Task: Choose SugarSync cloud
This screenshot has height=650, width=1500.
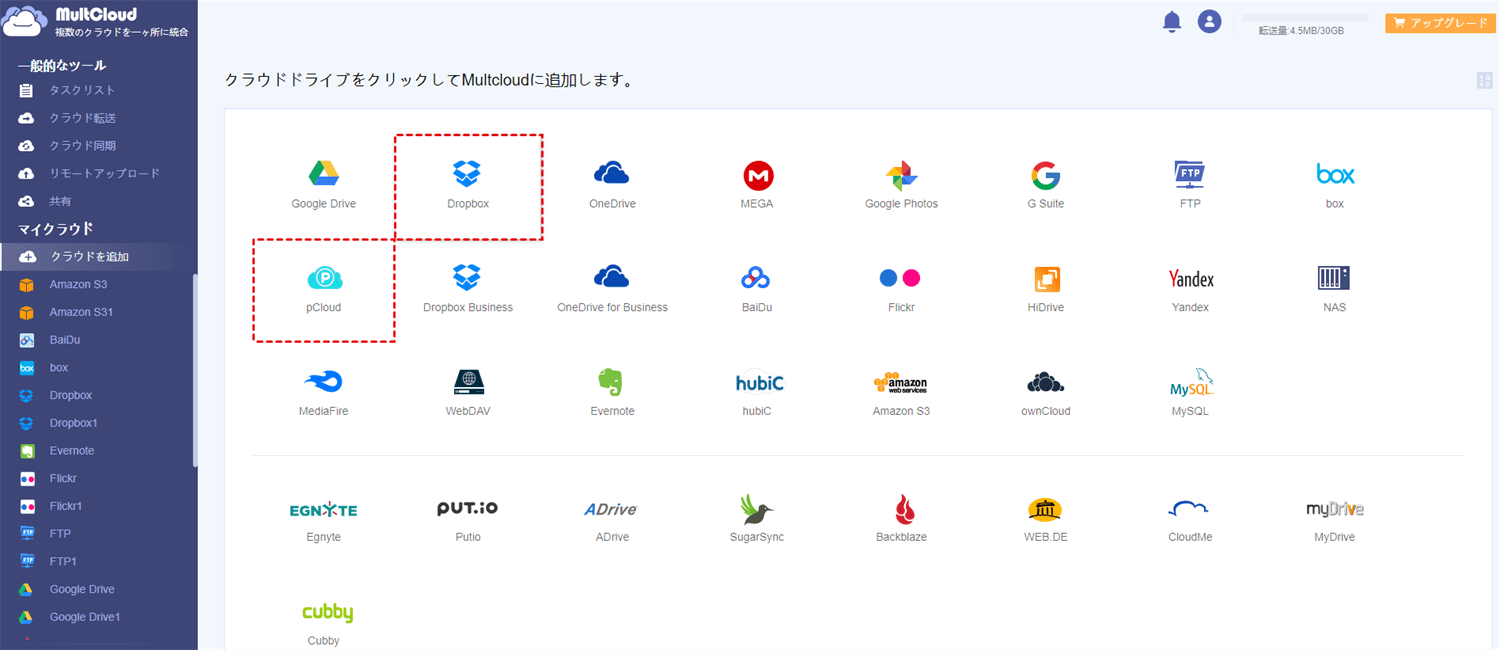Action: (757, 519)
